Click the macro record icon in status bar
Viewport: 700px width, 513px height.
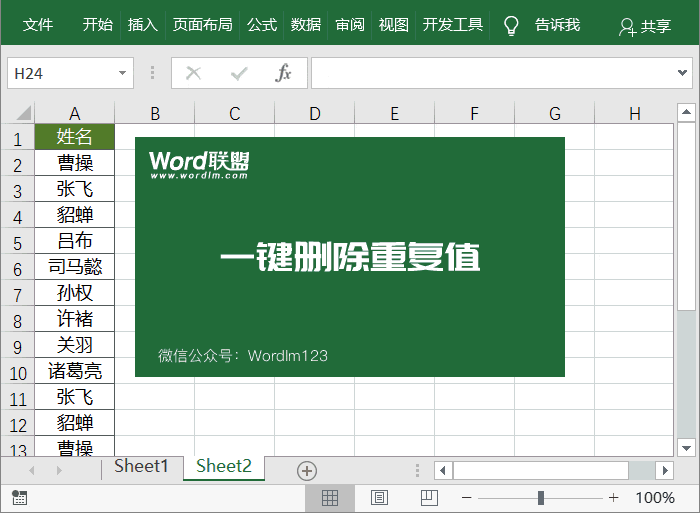pos(19,497)
